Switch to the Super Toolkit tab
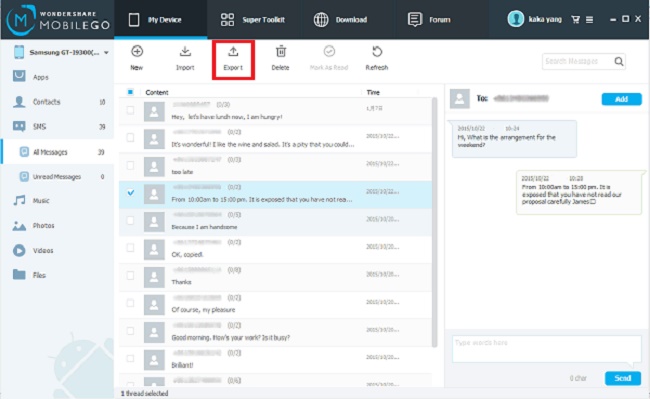 [x=253, y=19]
